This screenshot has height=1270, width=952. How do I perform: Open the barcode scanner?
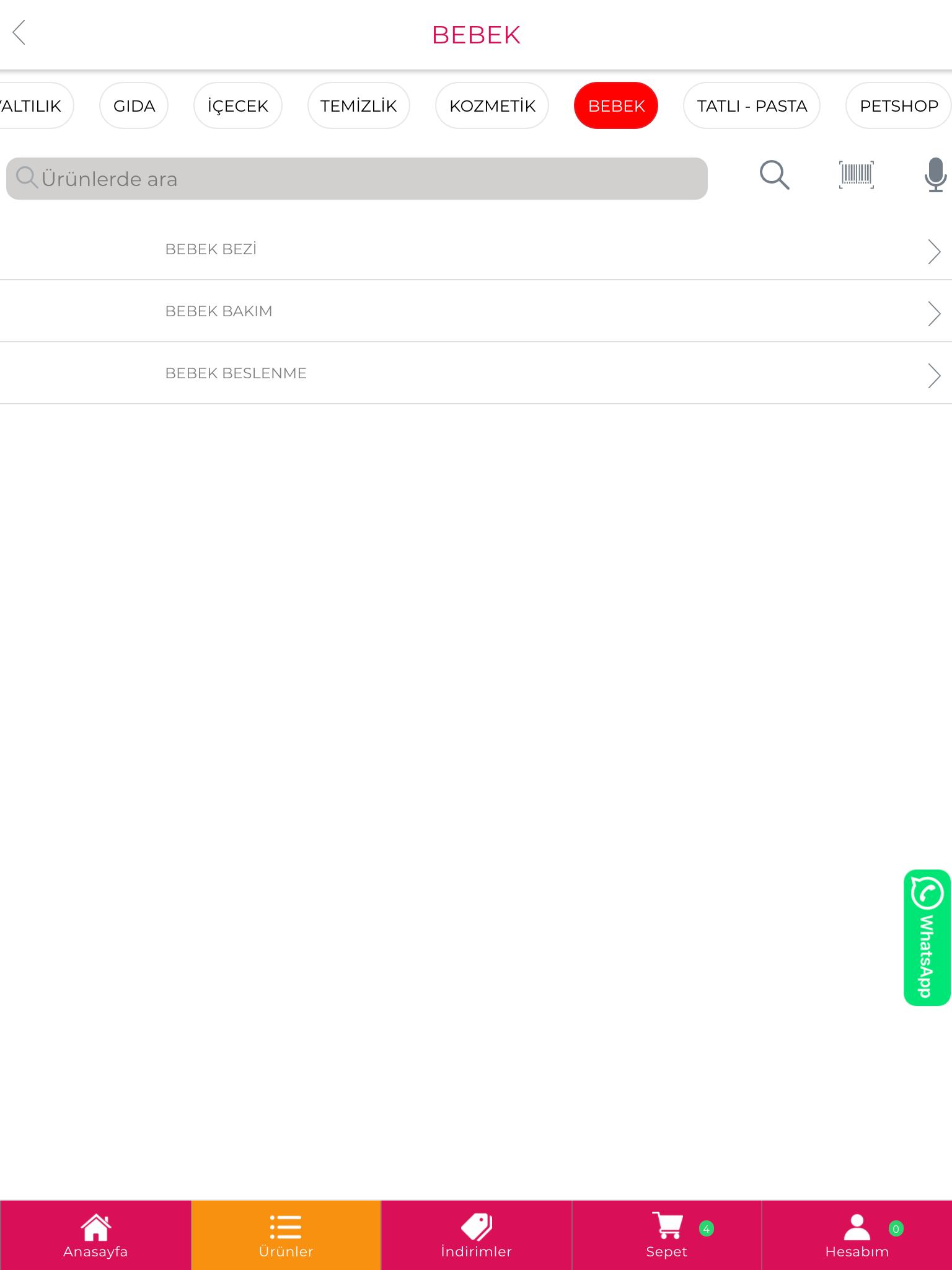856,175
